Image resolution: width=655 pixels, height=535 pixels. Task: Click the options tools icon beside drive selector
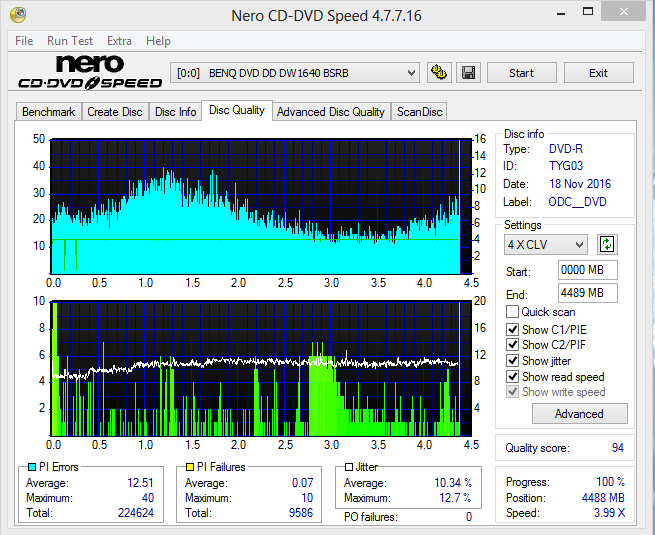[x=439, y=73]
